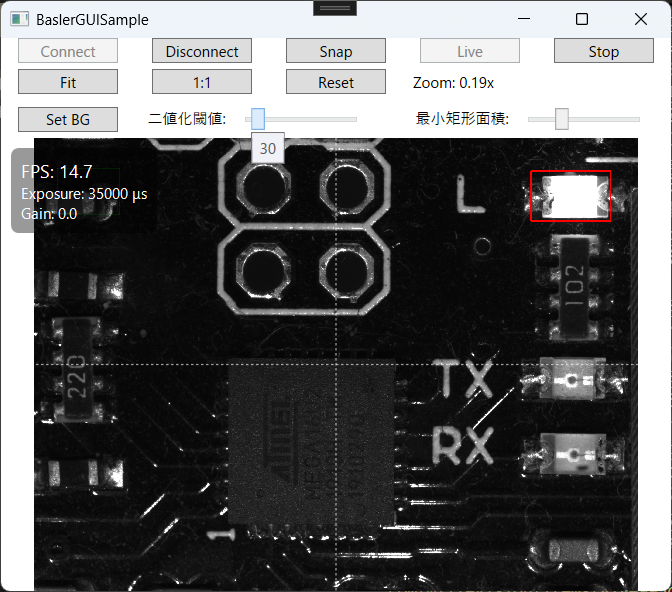Screen dimensions: 672x592
Task: Start Live acquisition
Action: [x=470, y=51]
